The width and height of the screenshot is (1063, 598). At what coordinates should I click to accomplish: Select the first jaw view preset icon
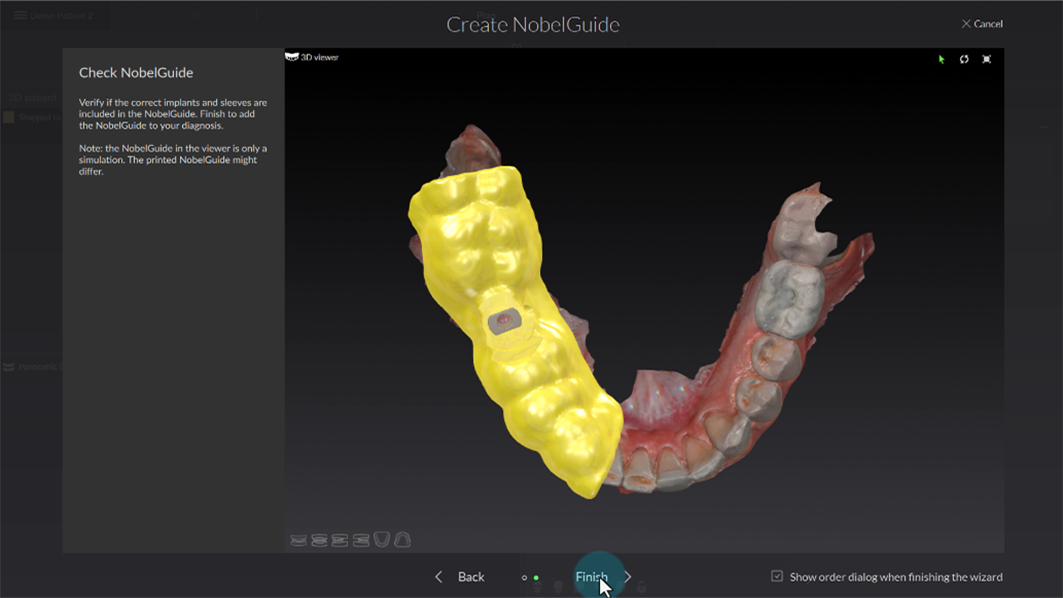tap(298, 540)
